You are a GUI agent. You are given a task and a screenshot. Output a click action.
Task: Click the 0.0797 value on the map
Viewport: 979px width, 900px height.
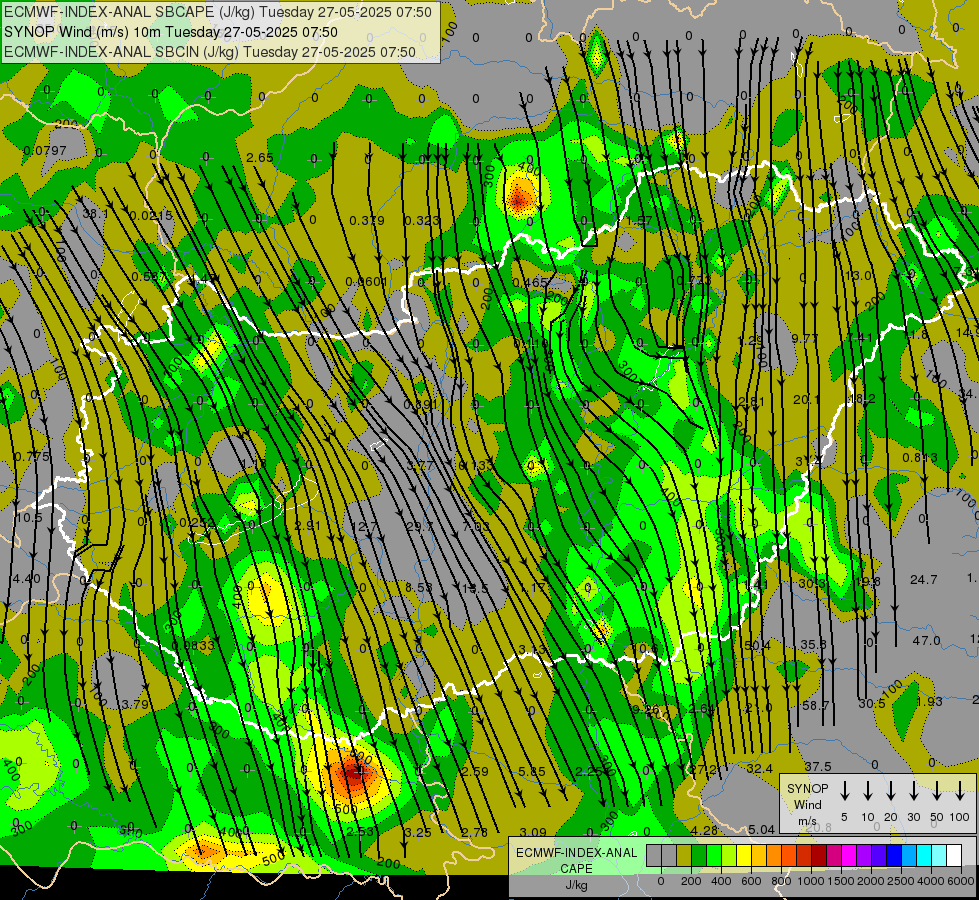coord(45,151)
